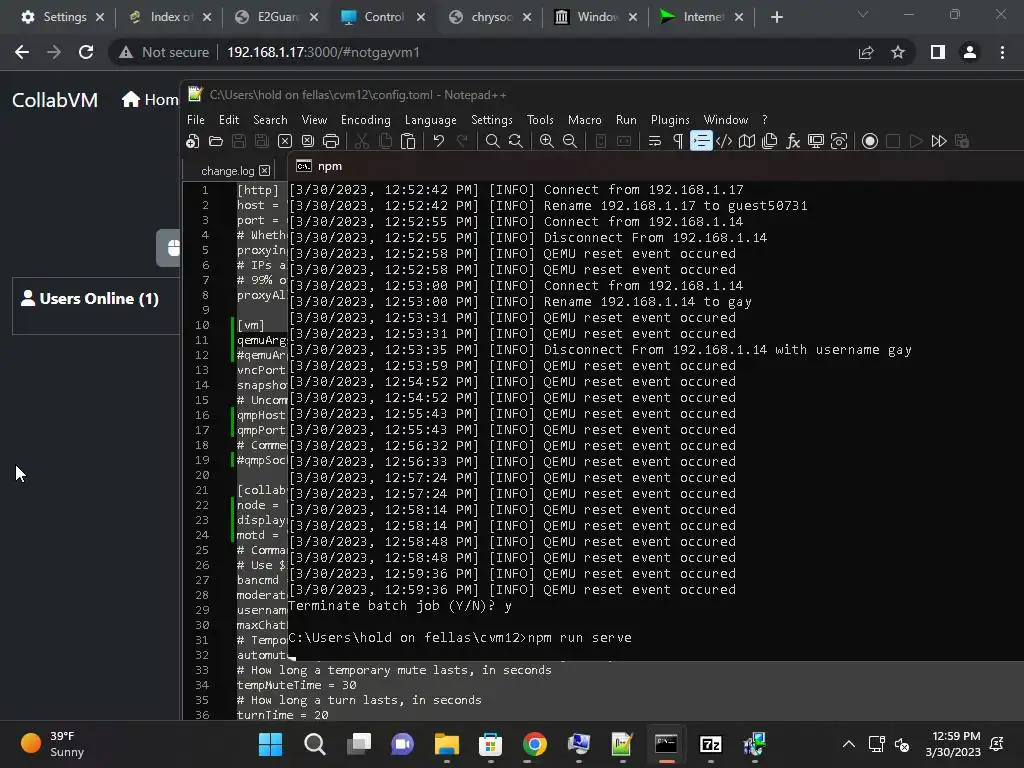Click the Paste clipboard icon in toolbar
Image resolution: width=1024 pixels, height=768 pixels.
pyautogui.click(x=408, y=141)
